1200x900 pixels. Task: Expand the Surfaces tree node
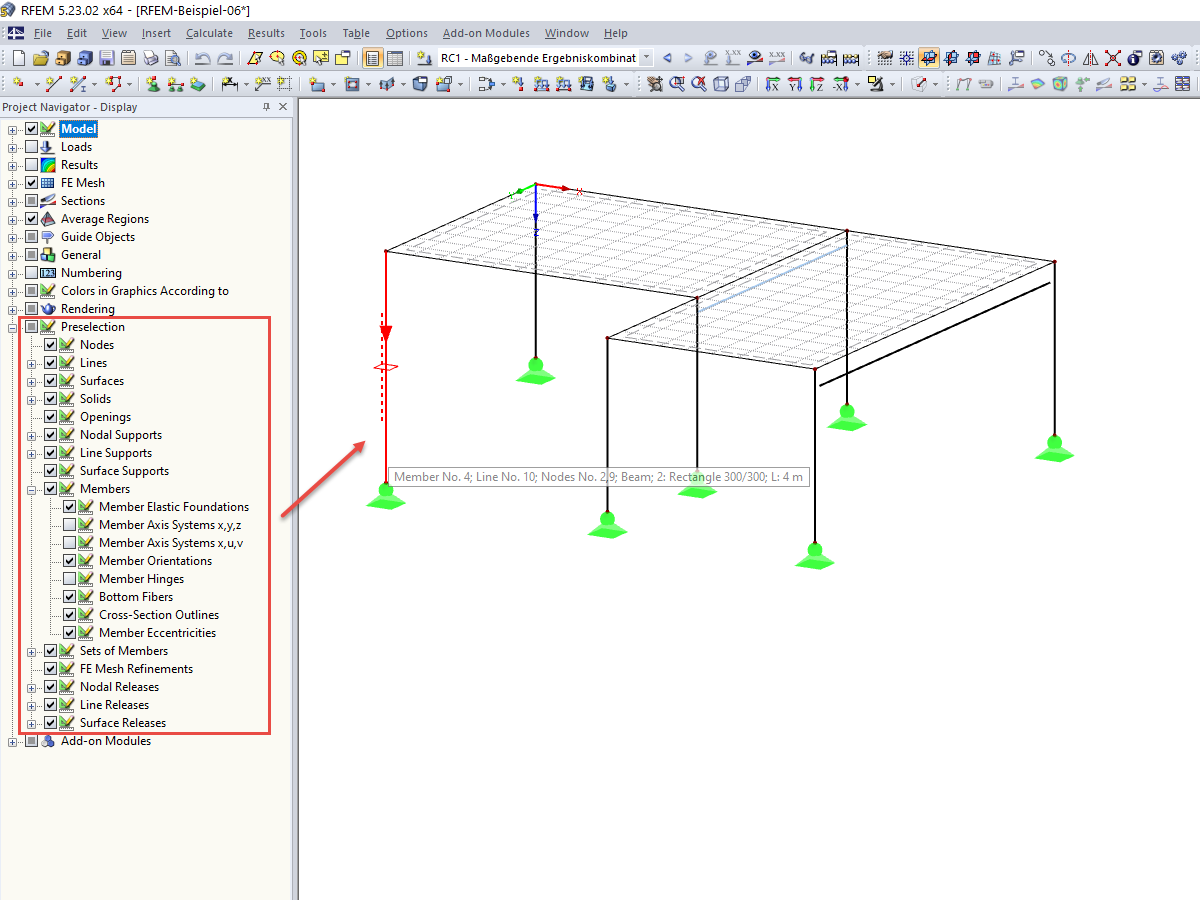click(32, 381)
